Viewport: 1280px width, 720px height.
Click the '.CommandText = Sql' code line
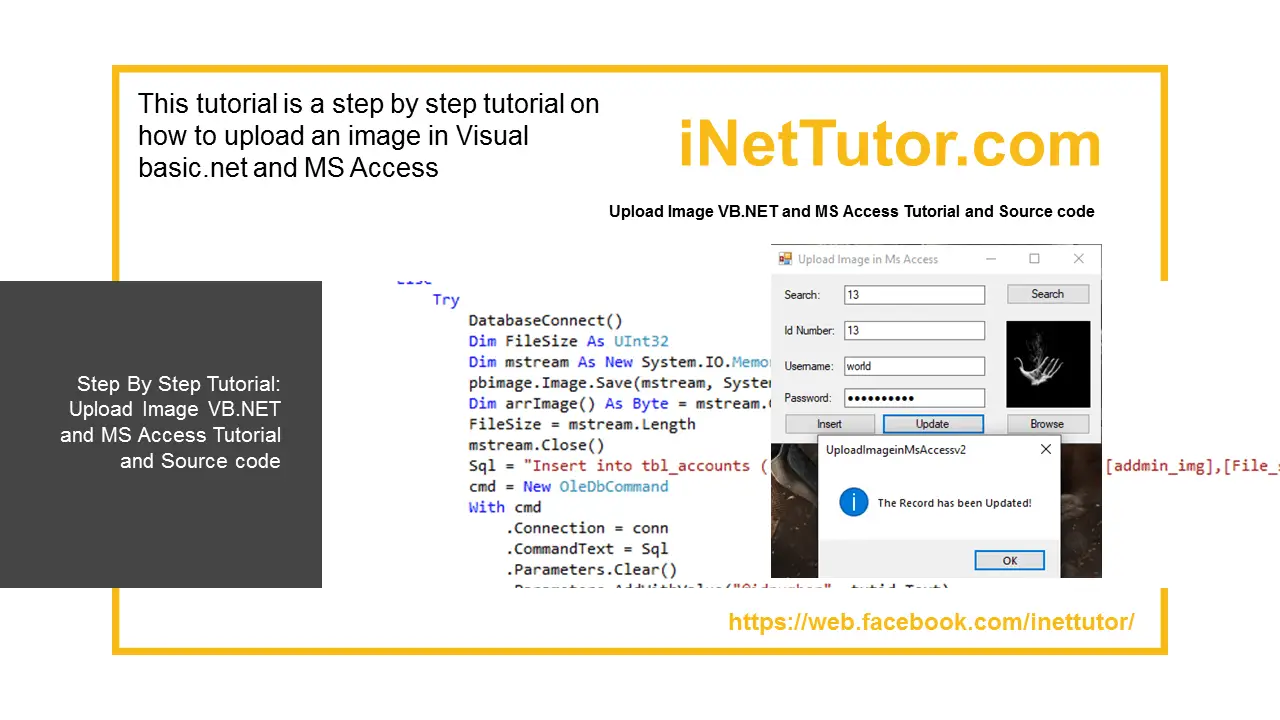pos(586,549)
